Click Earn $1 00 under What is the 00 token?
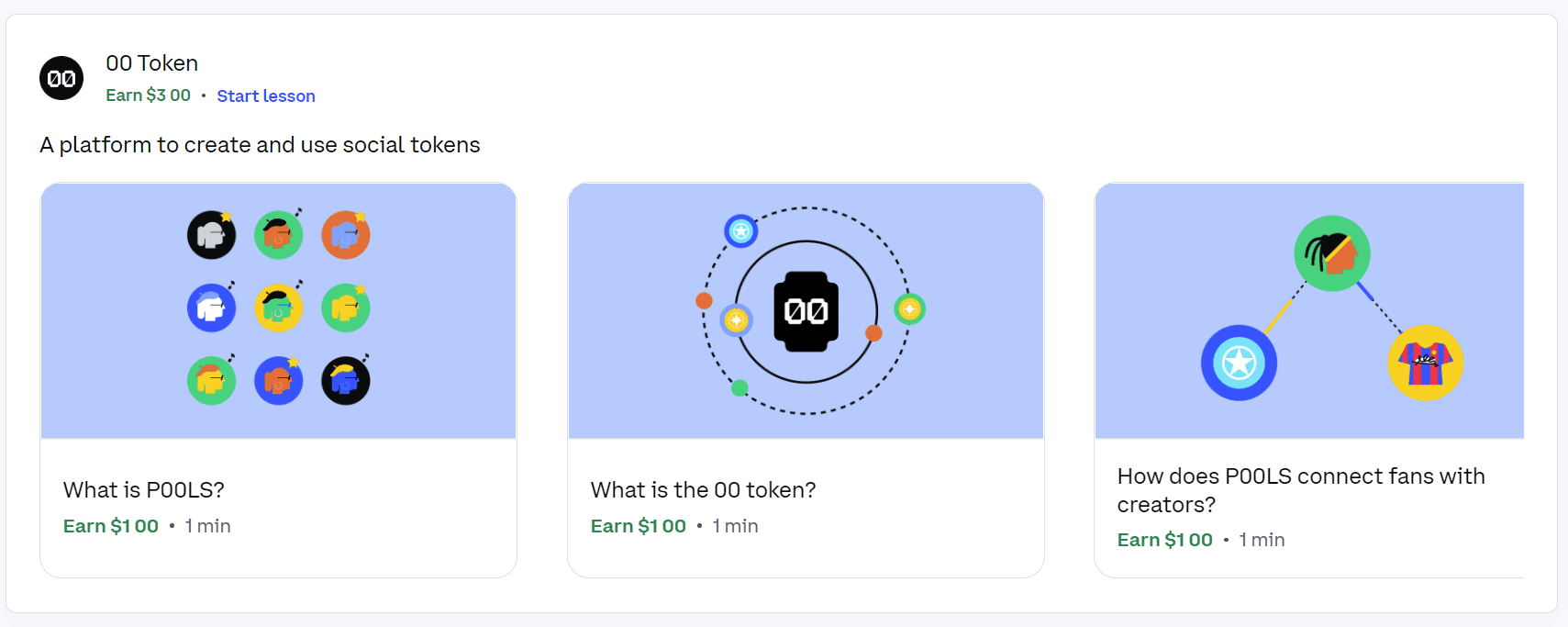Image resolution: width=1568 pixels, height=627 pixels. point(639,526)
